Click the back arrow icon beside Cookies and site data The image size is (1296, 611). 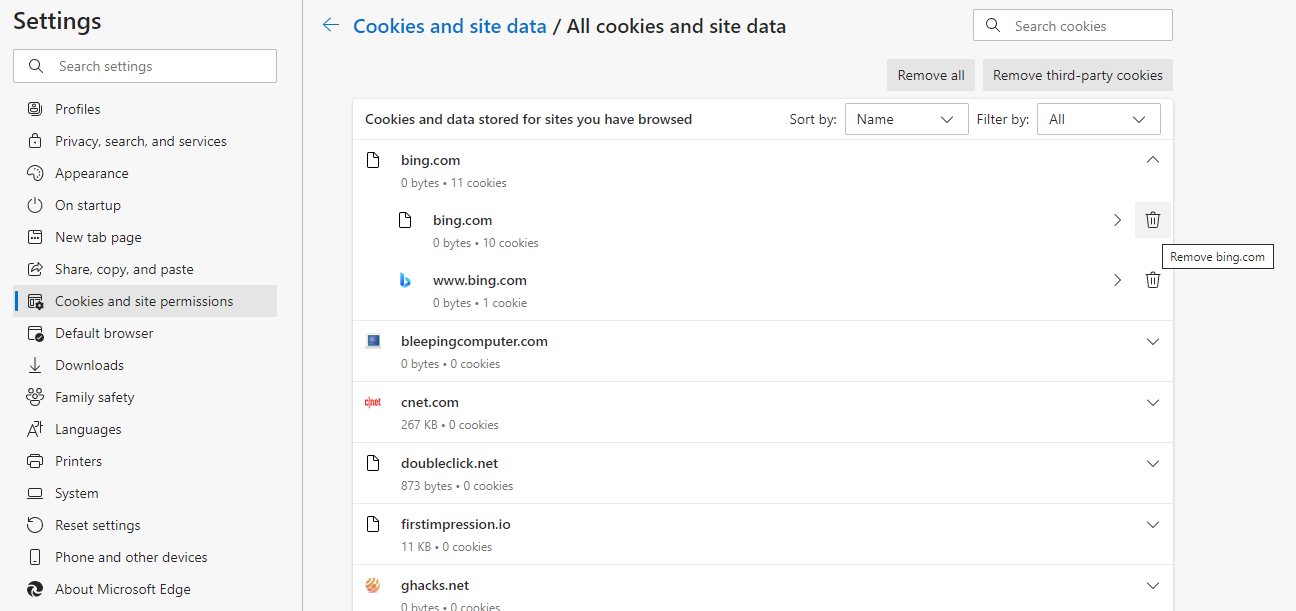point(331,26)
